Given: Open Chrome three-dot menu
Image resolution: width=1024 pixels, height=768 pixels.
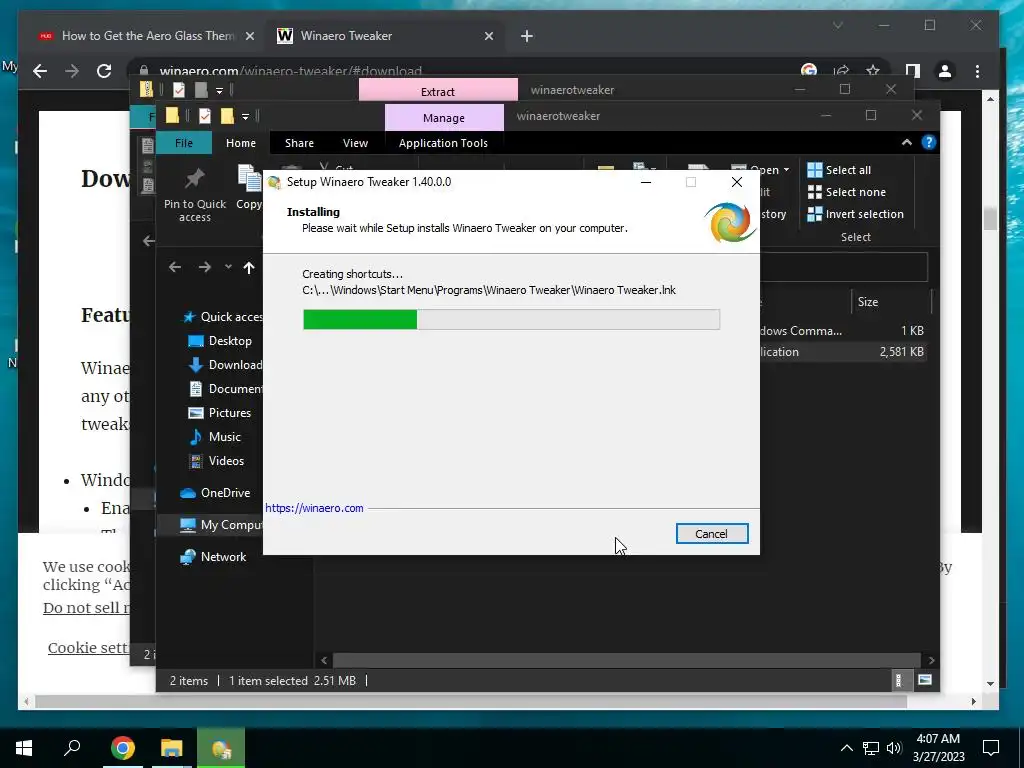Looking at the screenshot, I should (x=977, y=71).
